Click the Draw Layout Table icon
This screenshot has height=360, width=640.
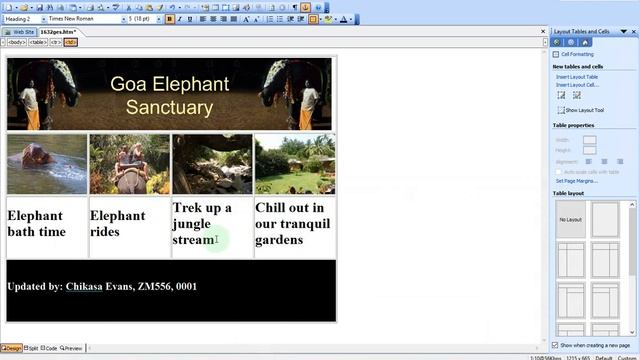pos(561,95)
